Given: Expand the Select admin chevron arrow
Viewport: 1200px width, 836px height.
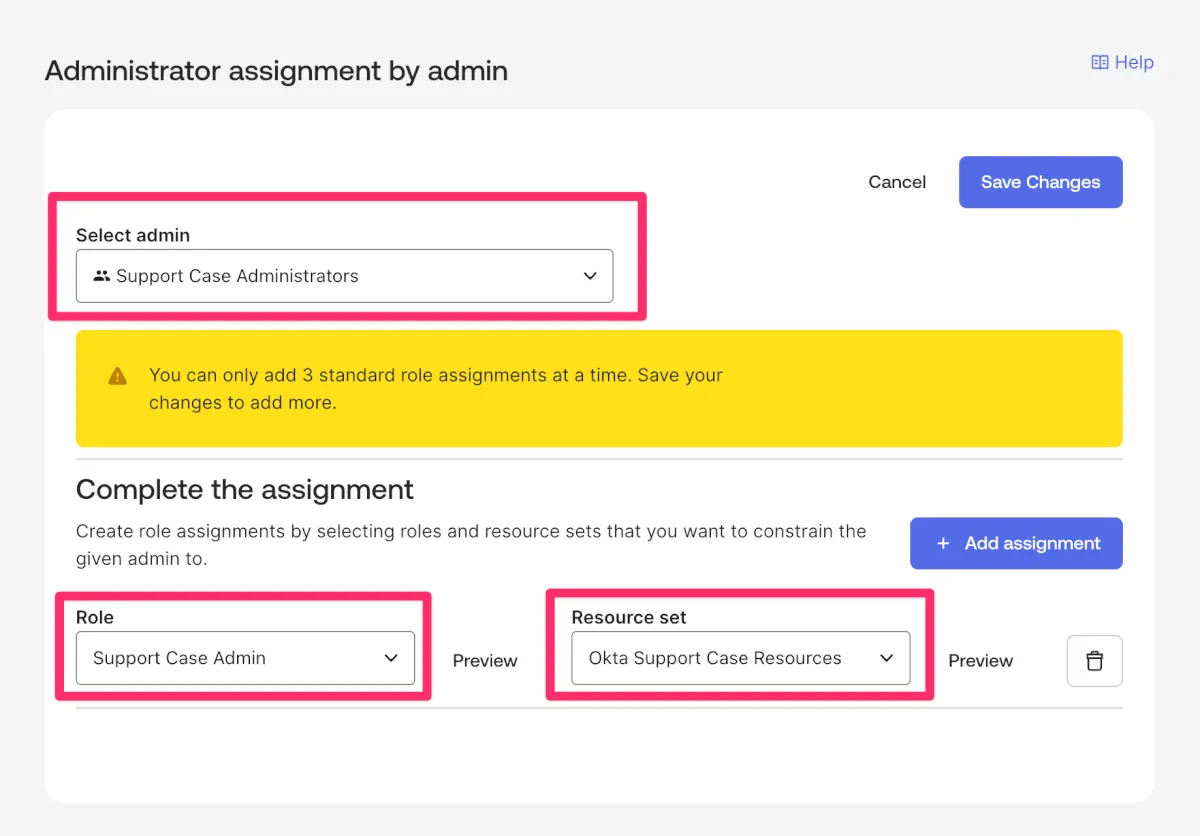Looking at the screenshot, I should point(590,276).
